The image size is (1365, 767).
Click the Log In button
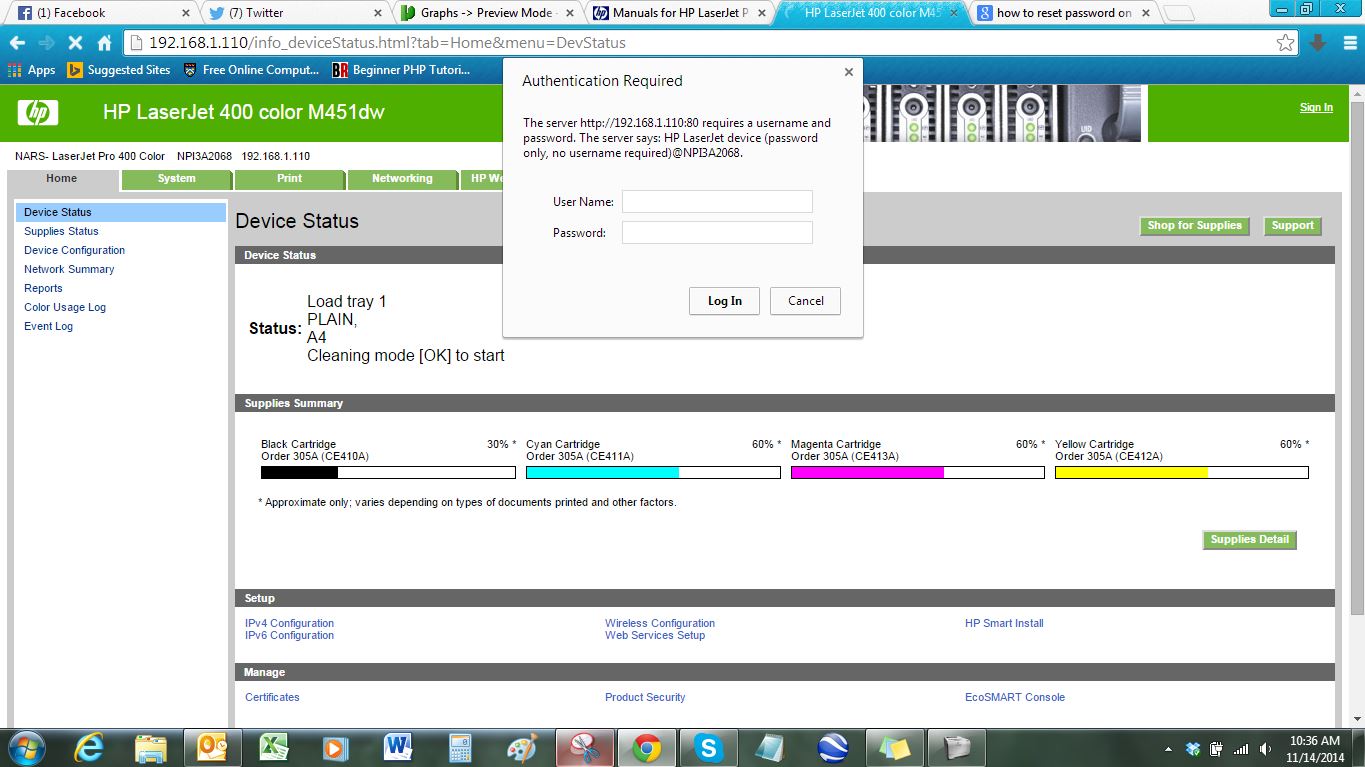[x=725, y=301]
